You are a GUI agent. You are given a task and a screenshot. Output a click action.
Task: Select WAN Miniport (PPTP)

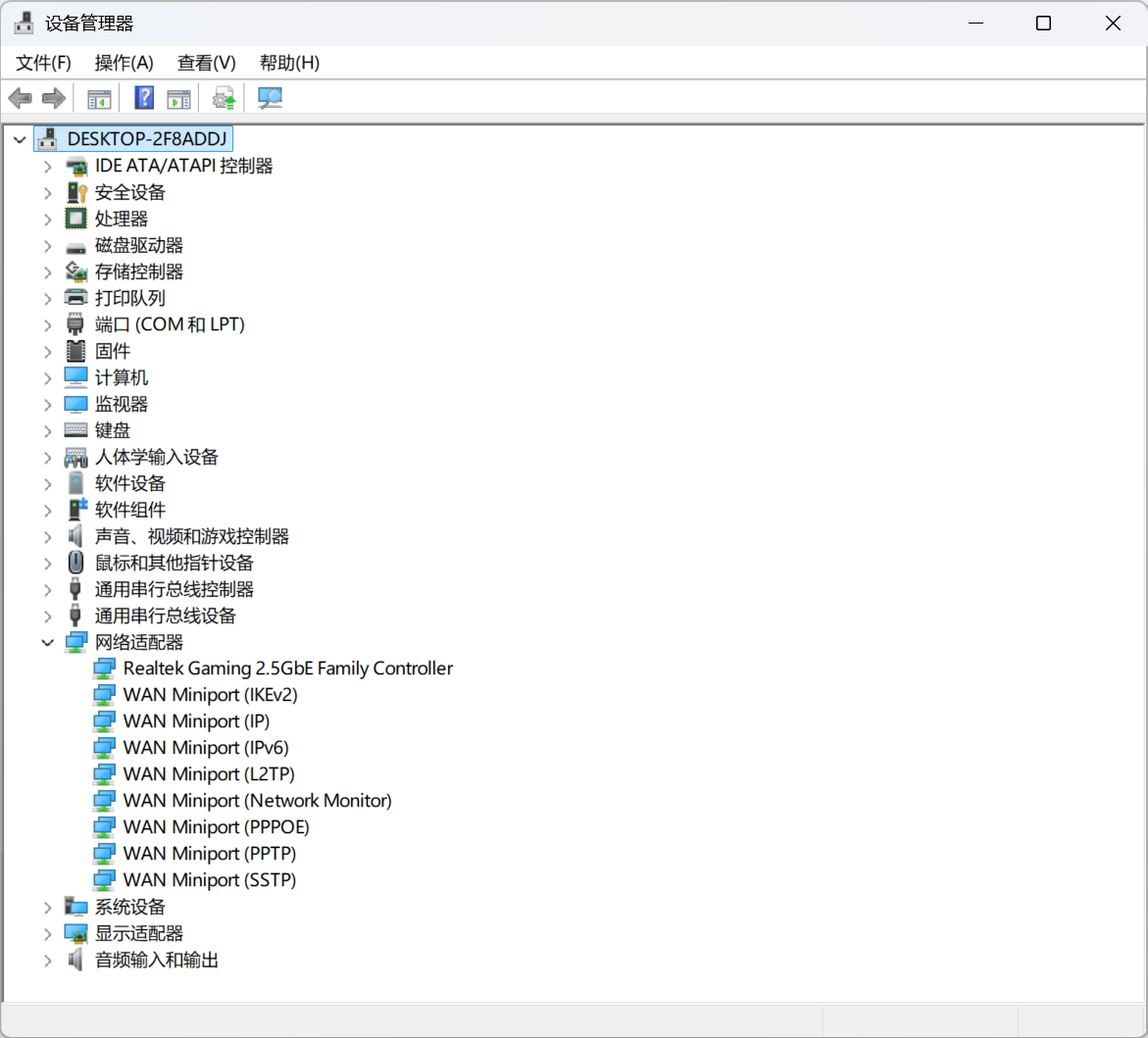tap(210, 853)
